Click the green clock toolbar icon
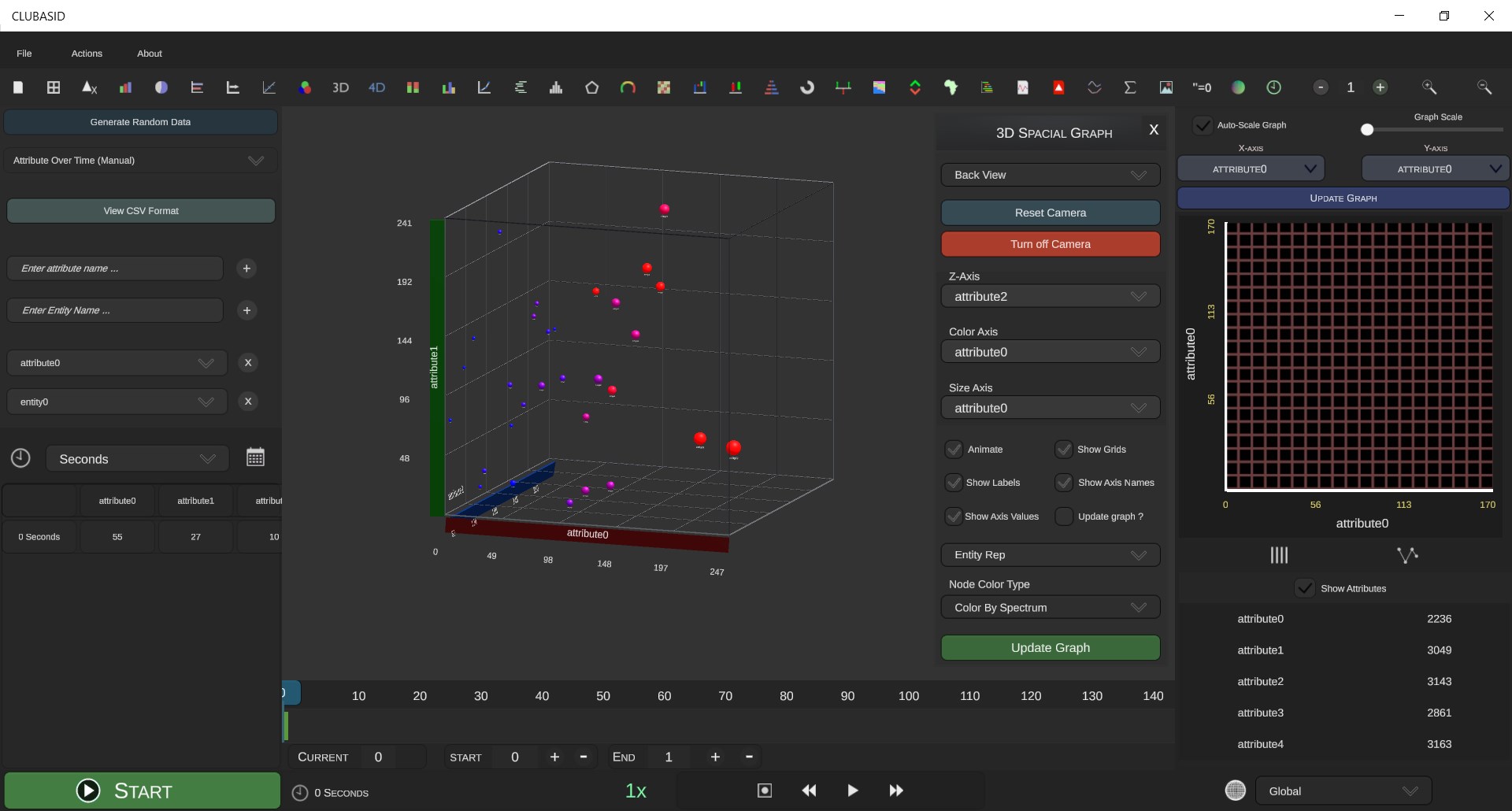This screenshot has height=811, width=1512. point(1273,87)
